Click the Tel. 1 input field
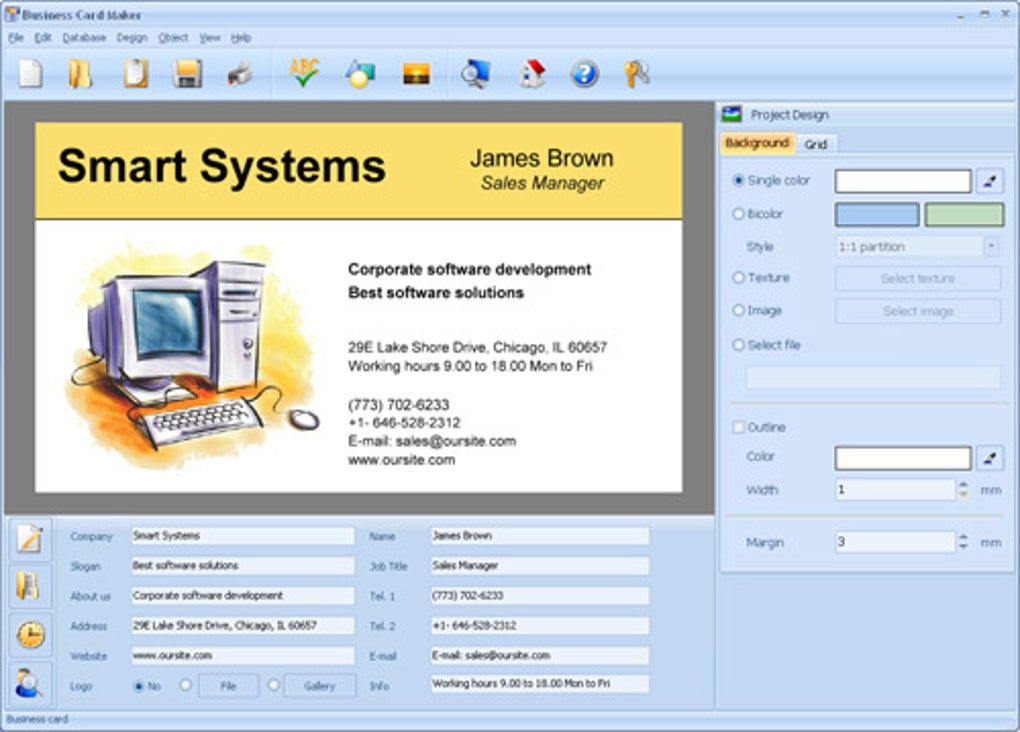 pyautogui.click(x=539, y=595)
